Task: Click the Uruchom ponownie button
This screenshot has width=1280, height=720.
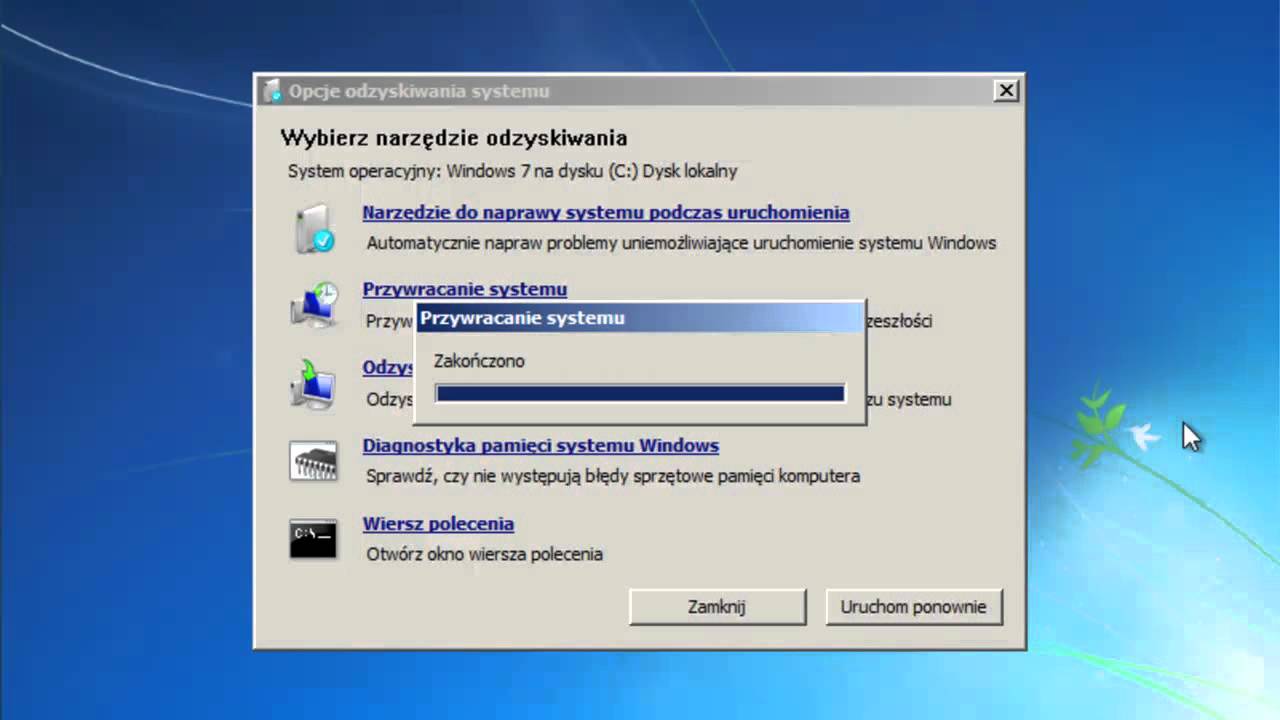Action: [914, 607]
